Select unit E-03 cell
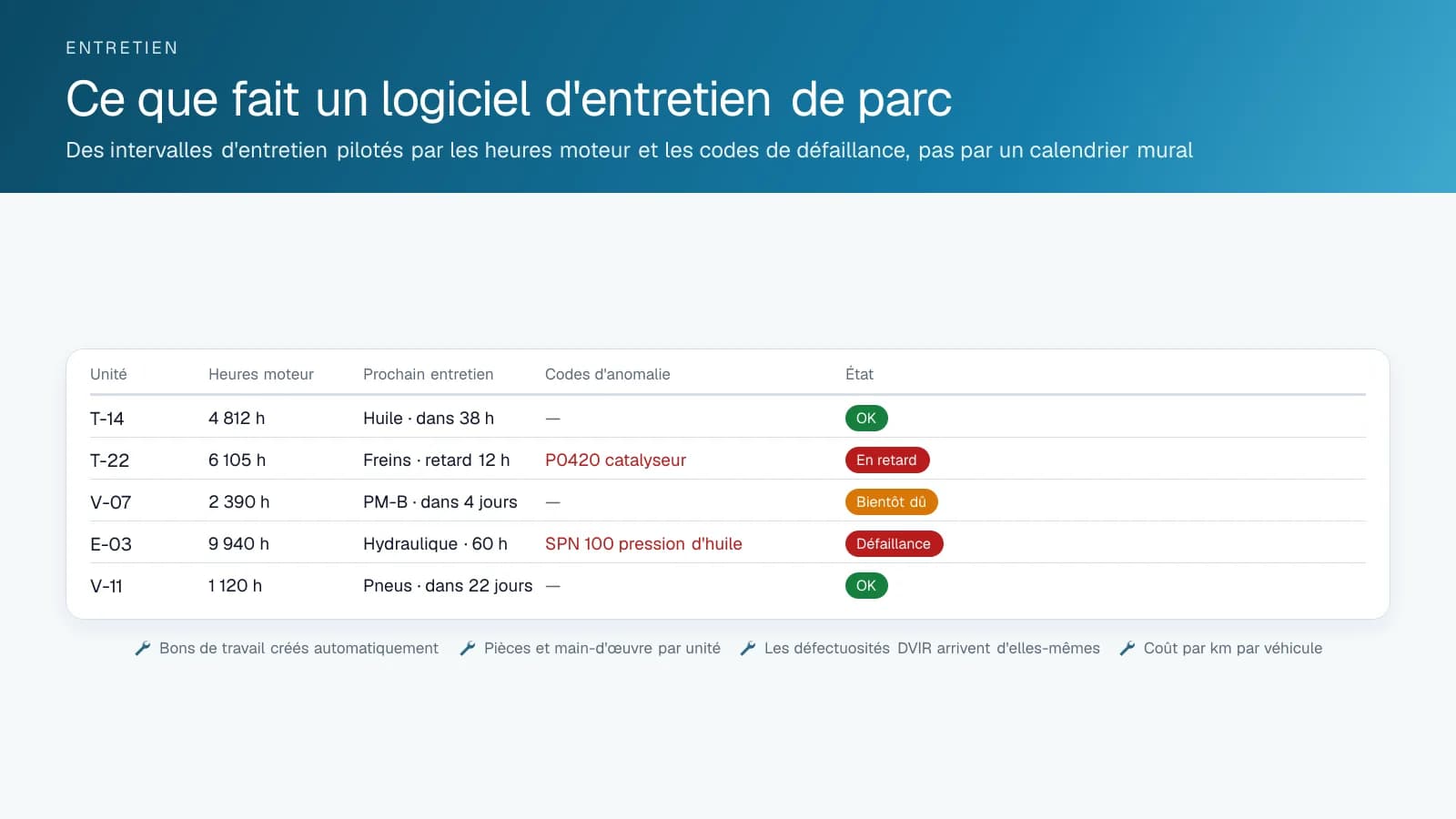1456x819 pixels. coord(111,544)
